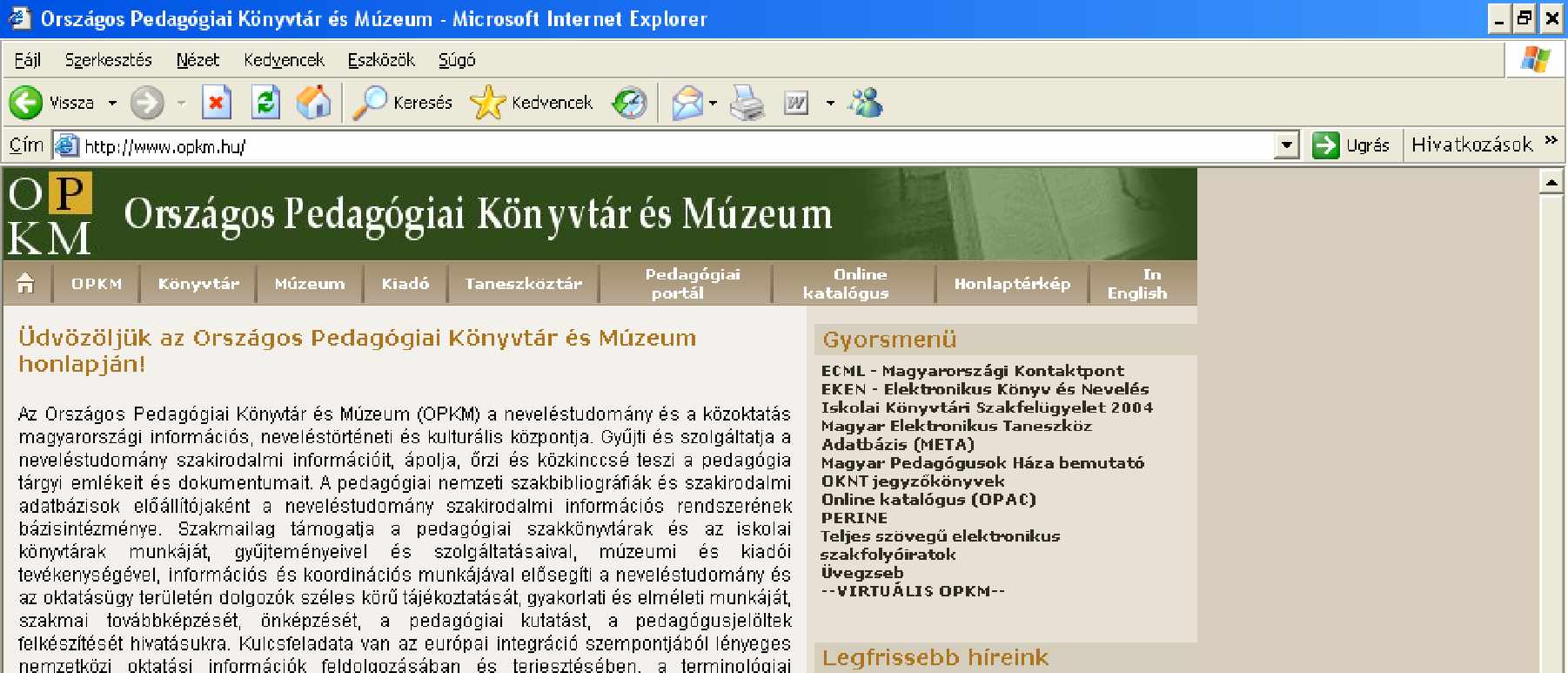Open the Nézet menu
This screenshot has height=673, width=1568.
198,59
